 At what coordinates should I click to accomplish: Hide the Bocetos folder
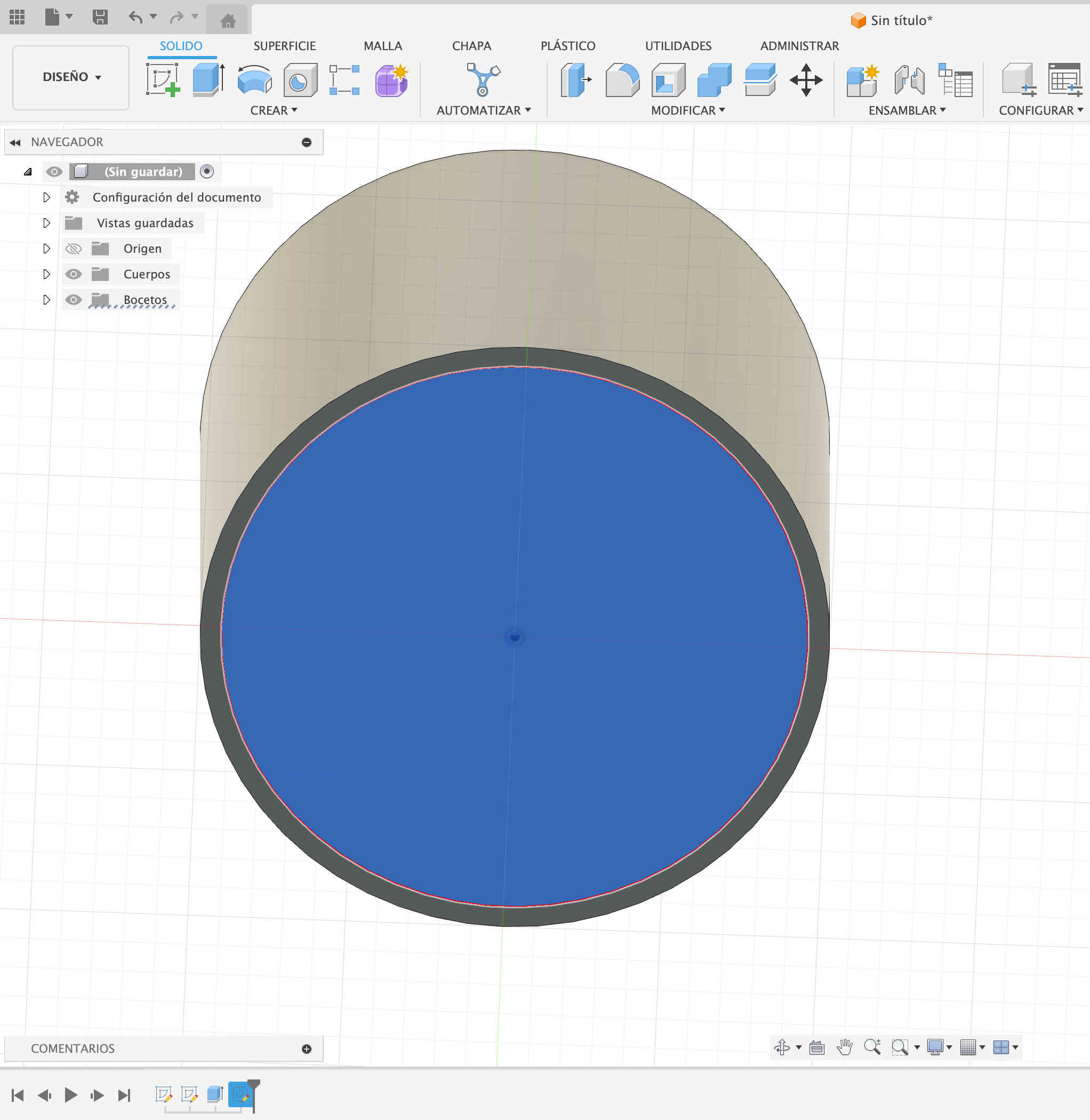[73, 300]
